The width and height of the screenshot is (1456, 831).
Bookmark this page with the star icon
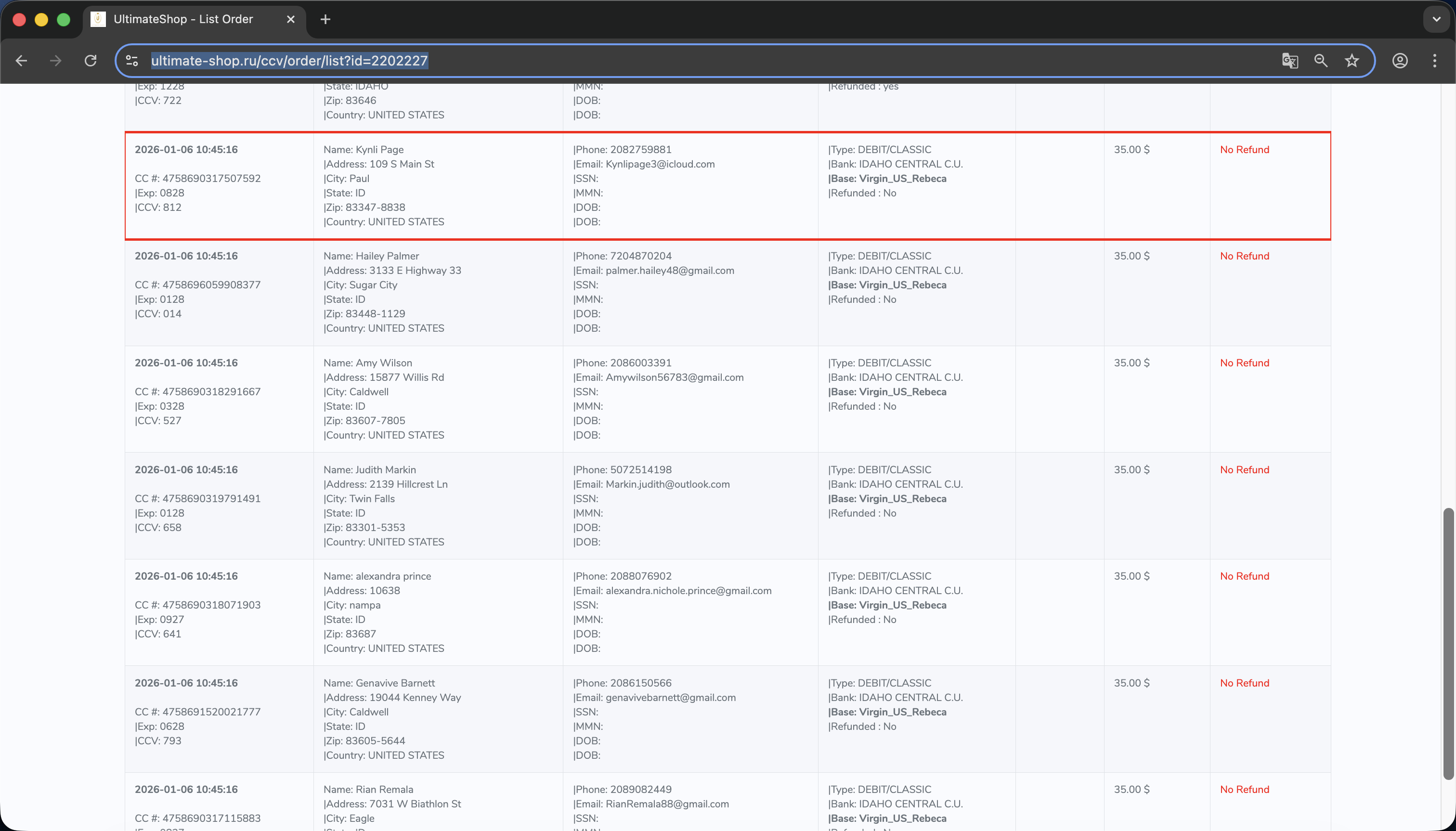click(1351, 61)
